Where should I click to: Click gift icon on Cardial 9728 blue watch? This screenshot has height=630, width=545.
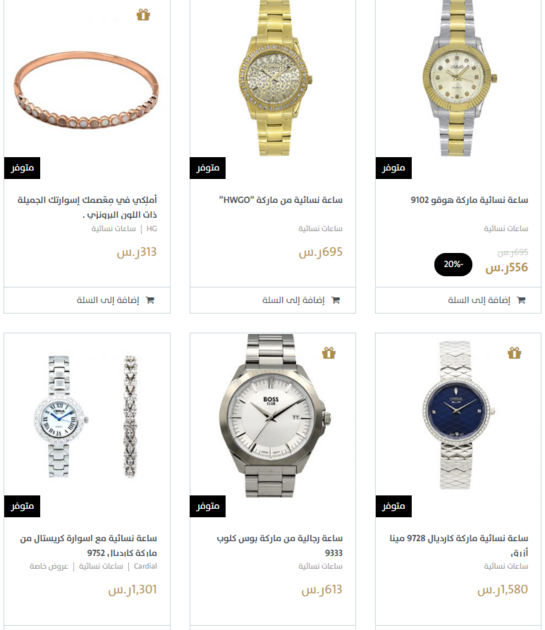pyautogui.click(x=514, y=353)
